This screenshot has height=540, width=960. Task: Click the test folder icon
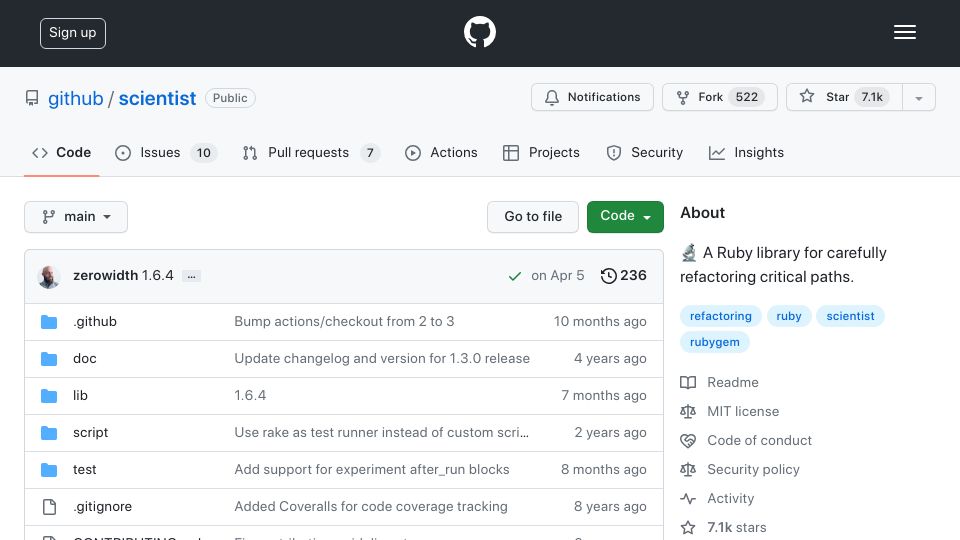click(49, 470)
